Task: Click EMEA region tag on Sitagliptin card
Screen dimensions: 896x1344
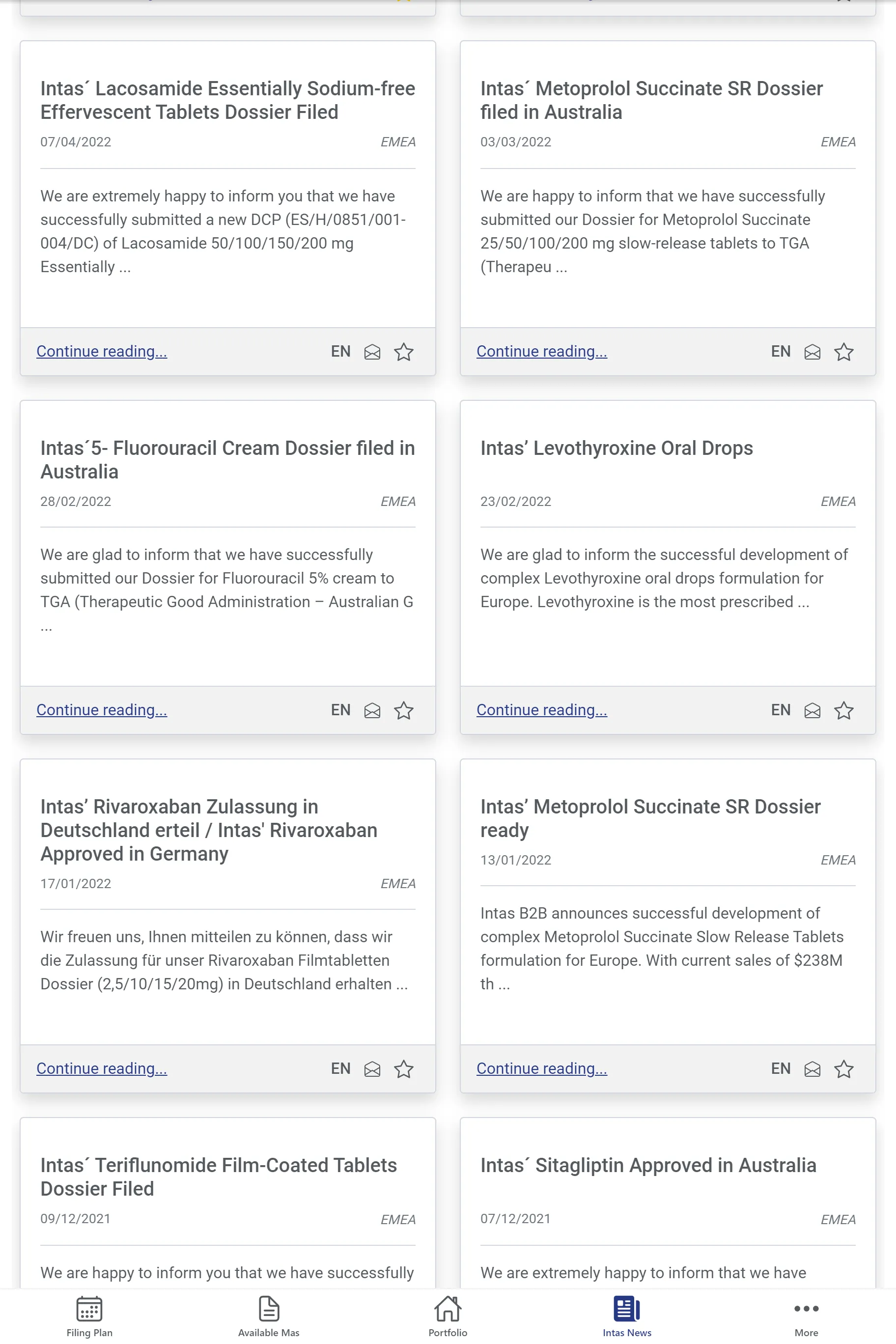Action: (x=838, y=1220)
